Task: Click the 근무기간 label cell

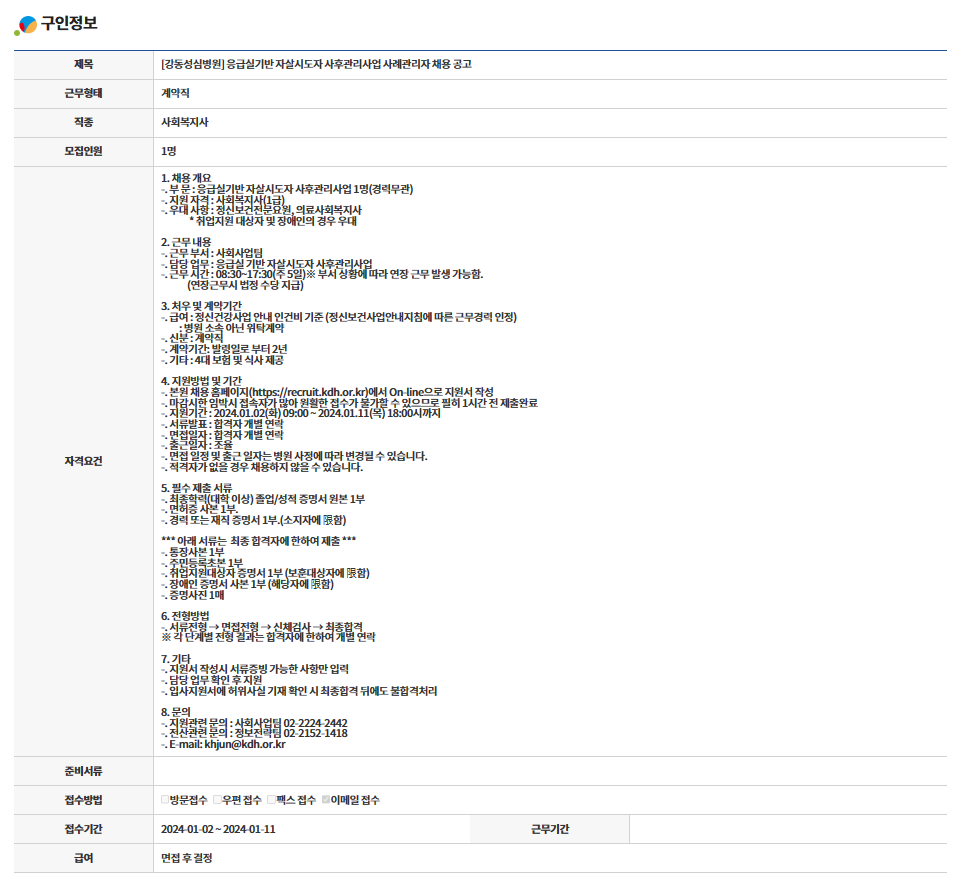Action: click(x=549, y=829)
